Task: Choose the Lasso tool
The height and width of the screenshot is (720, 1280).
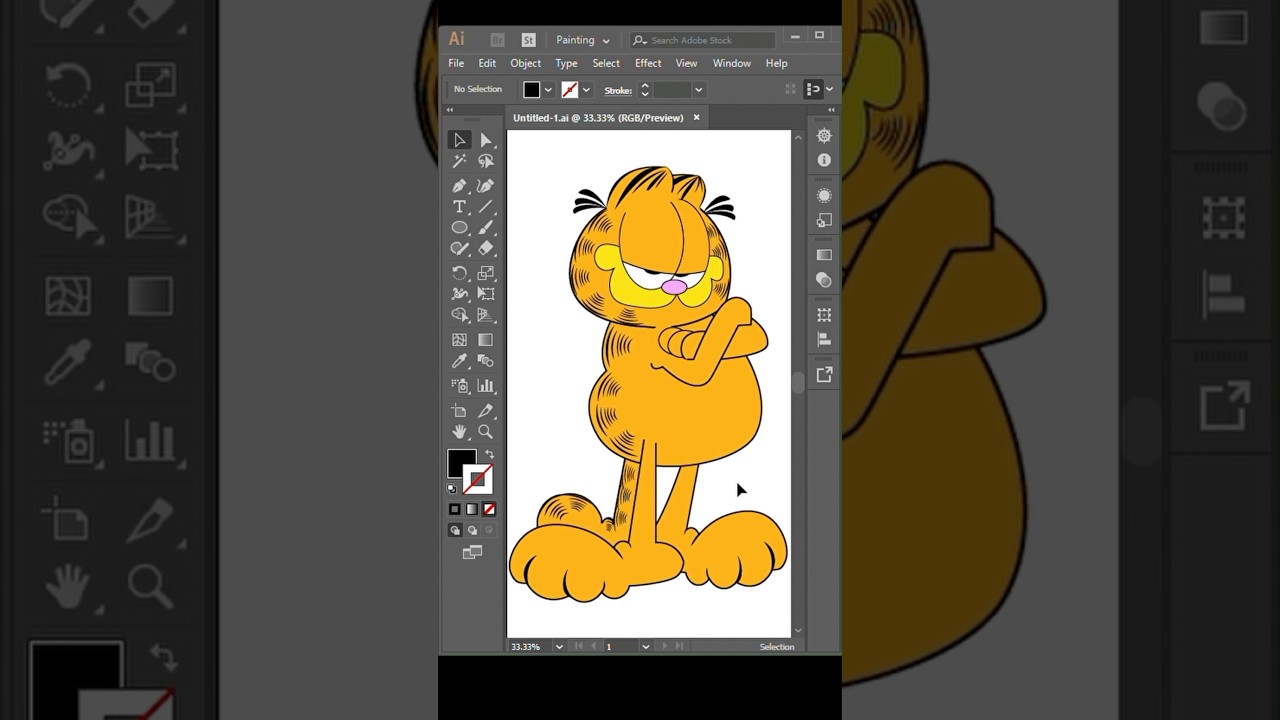Action: [485, 161]
